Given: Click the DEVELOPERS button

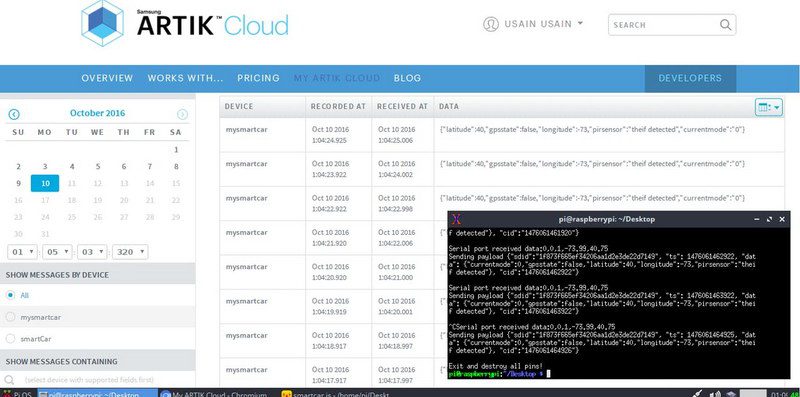Looking at the screenshot, I should (x=690, y=79).
